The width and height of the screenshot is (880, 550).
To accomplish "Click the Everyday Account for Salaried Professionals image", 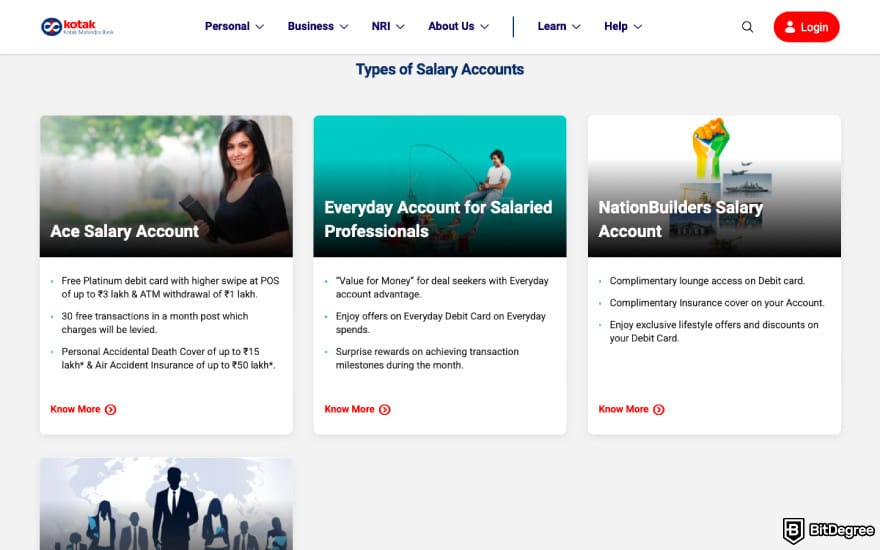I will [440, 186].
